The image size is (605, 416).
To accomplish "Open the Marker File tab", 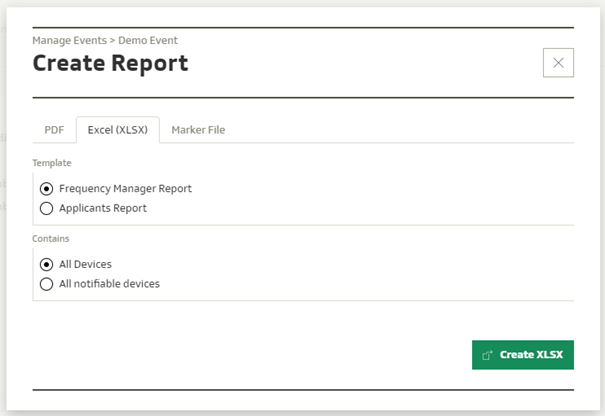I will coord(198,130).
